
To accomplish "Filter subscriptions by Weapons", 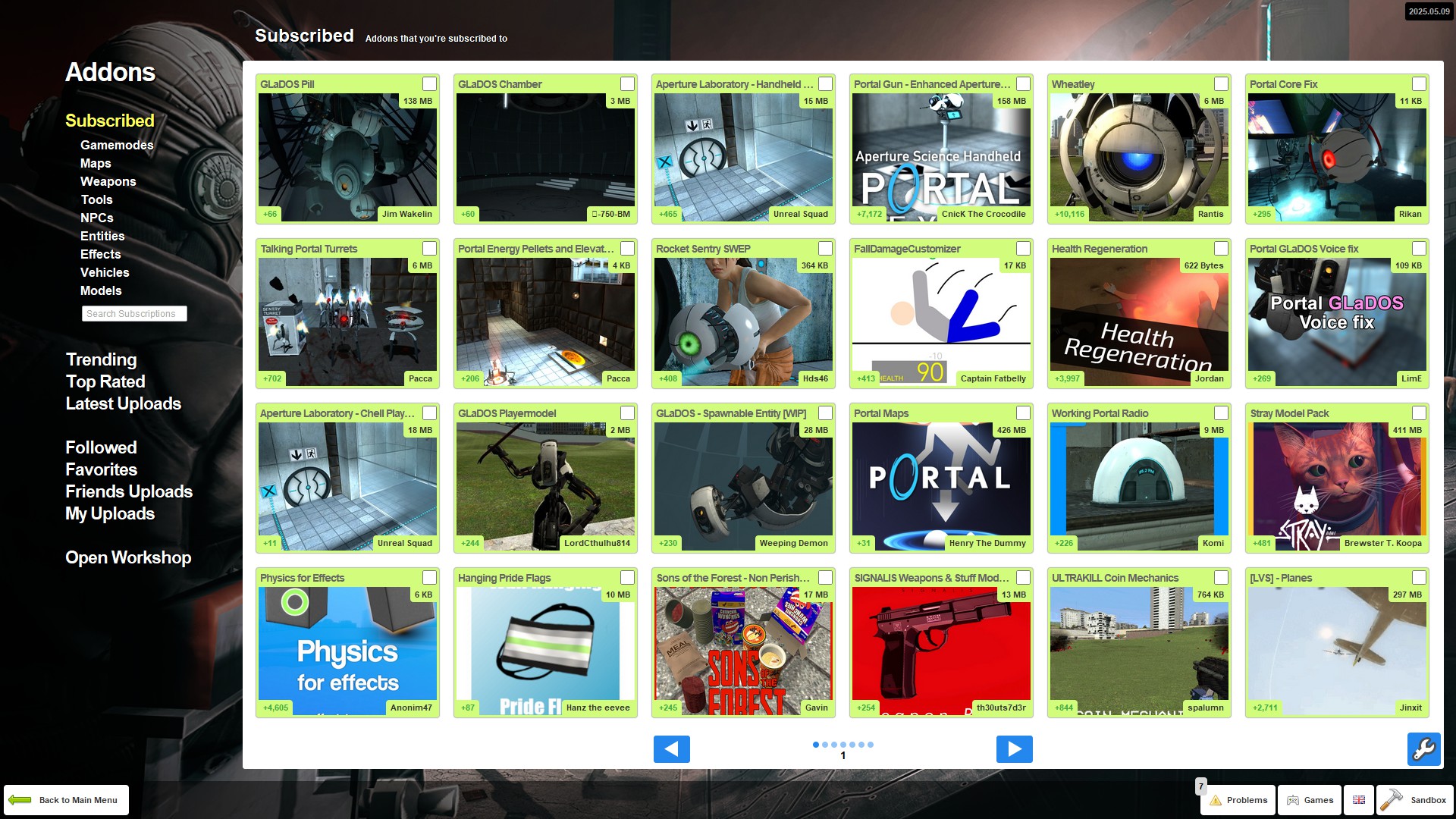I will pyautogui.click(x=108, y=181).
